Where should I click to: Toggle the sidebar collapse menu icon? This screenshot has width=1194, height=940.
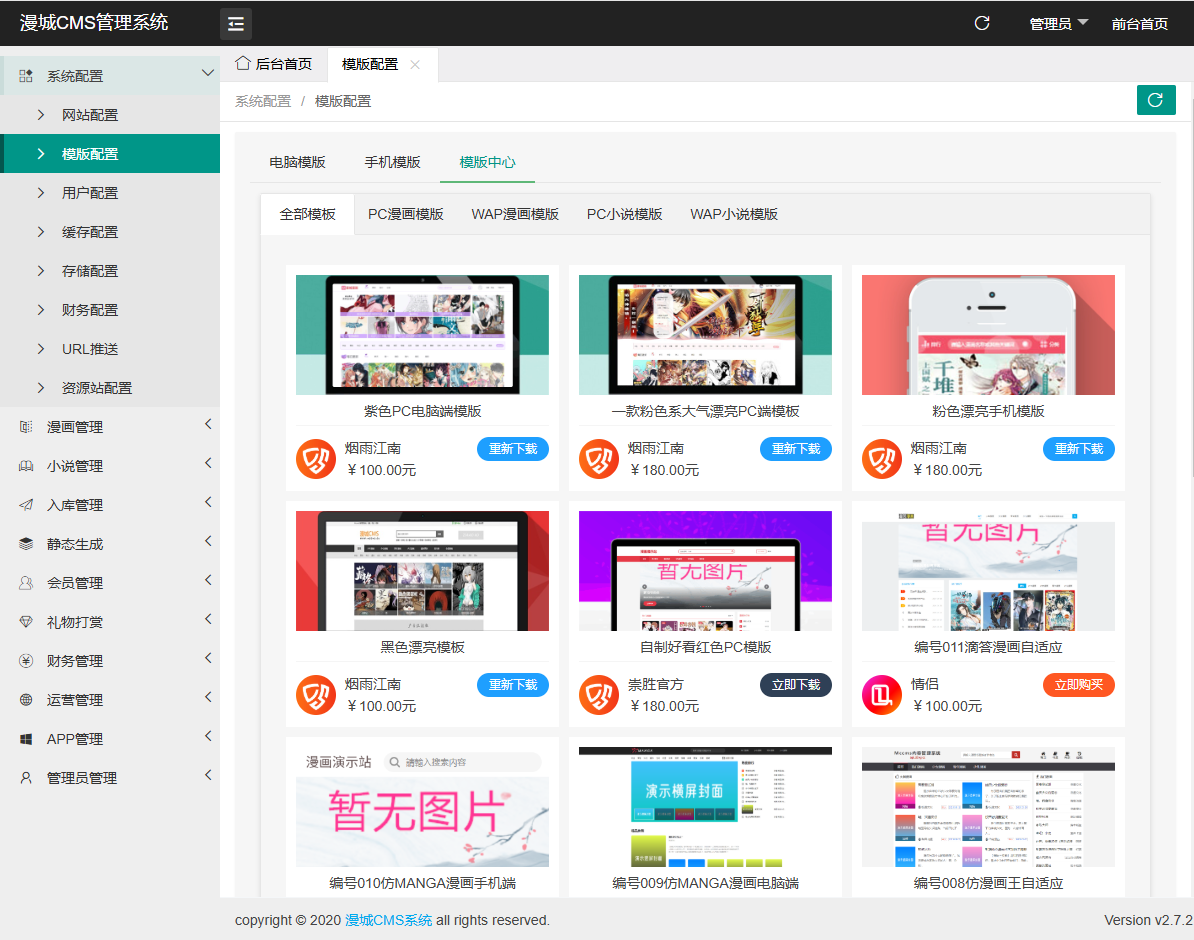[x=236, y=23]
